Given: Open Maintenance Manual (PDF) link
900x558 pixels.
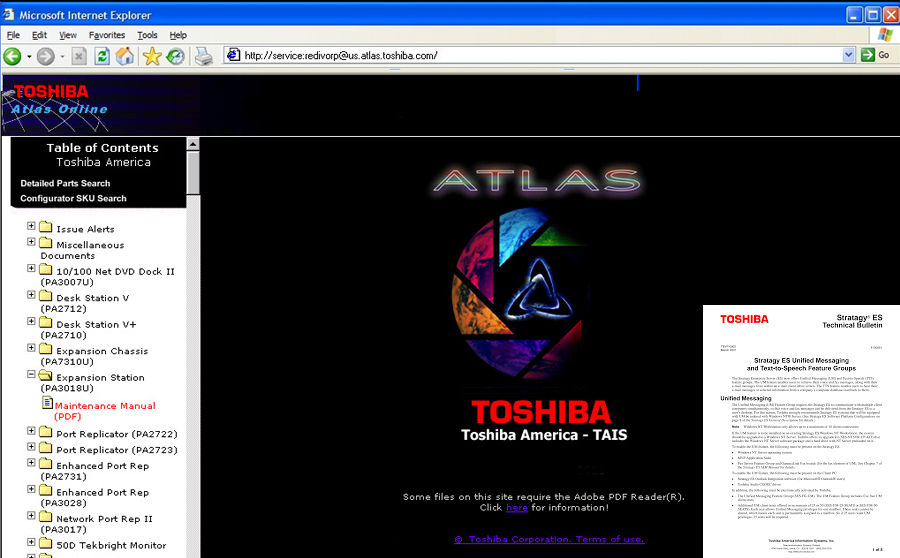Looking at the screenshot, I should [x=104, y=411].
